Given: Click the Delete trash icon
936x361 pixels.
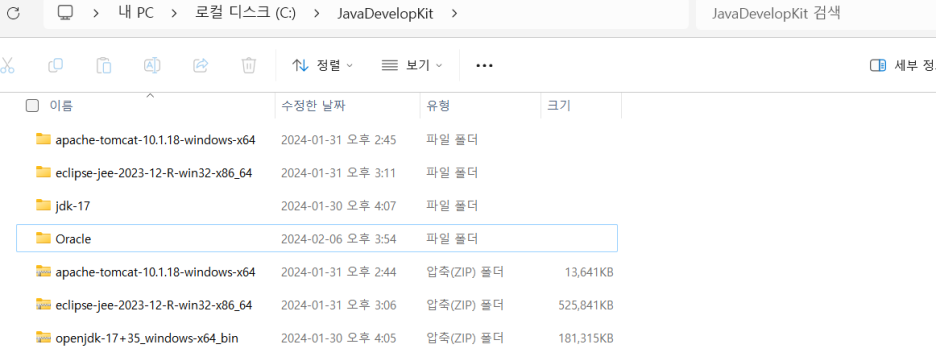Looking at the screenshot, I should (249, 65).
